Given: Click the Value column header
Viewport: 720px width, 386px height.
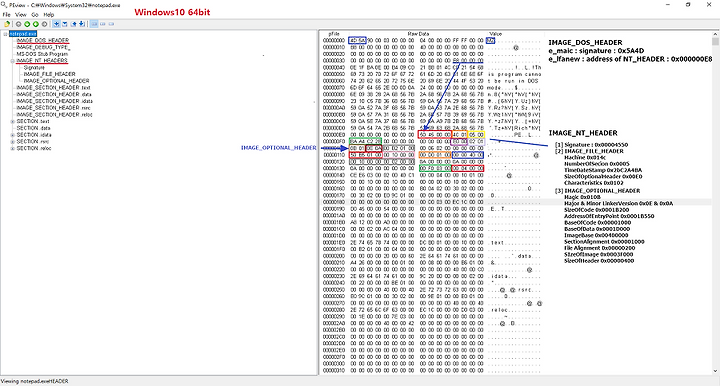Looking at the screenshot, I should pos(495,34).
